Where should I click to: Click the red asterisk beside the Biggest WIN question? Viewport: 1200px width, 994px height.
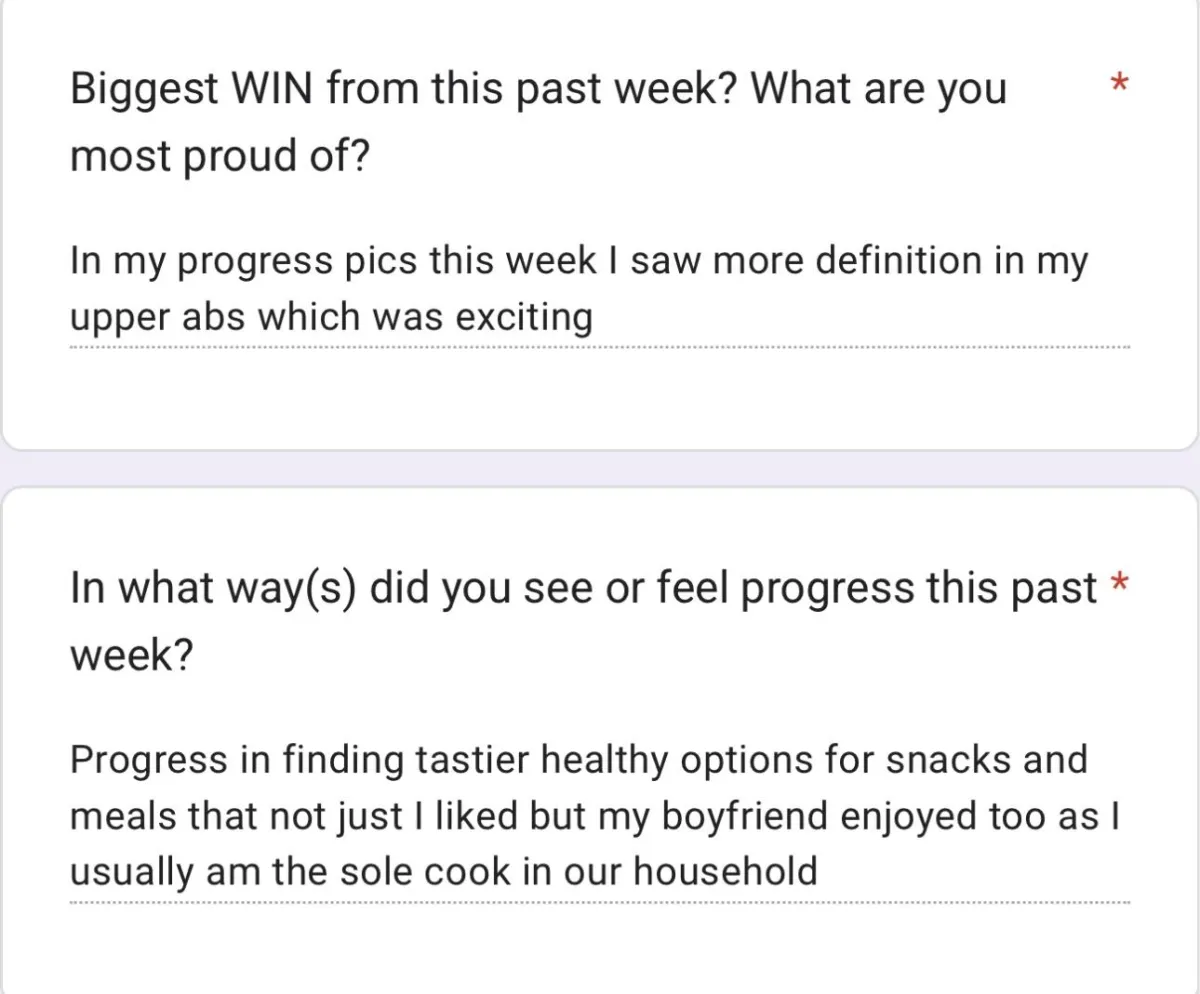(1120, 81)
